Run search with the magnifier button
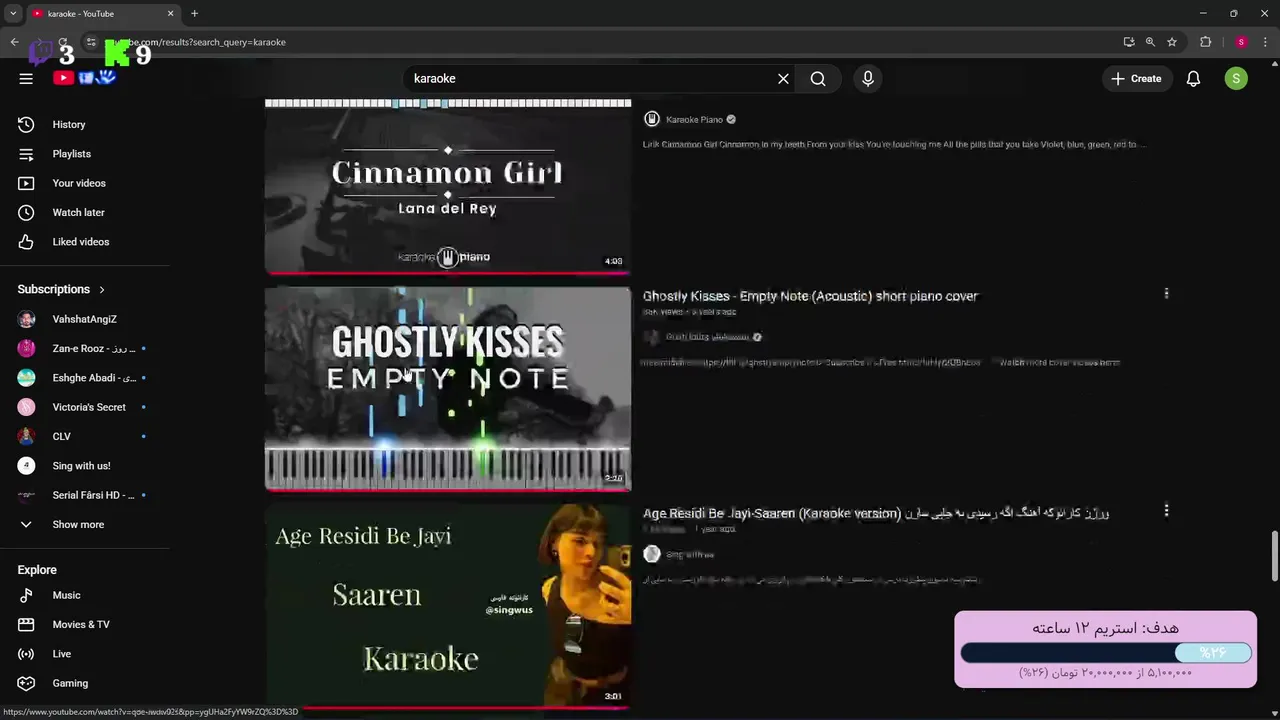1280x720 pixels. click(818, 78)
